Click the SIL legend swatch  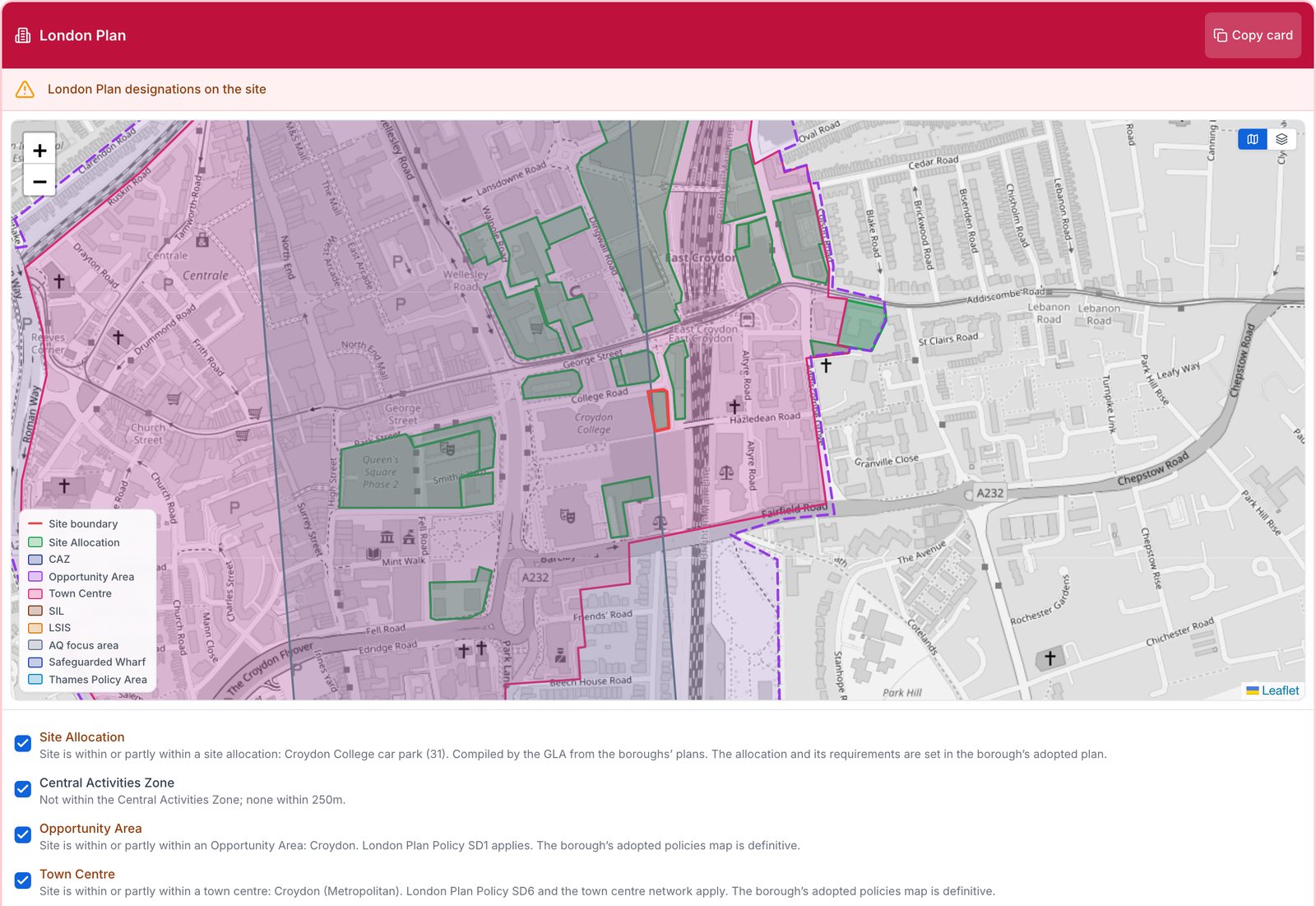pyautogui.click(x=35, y=611)
